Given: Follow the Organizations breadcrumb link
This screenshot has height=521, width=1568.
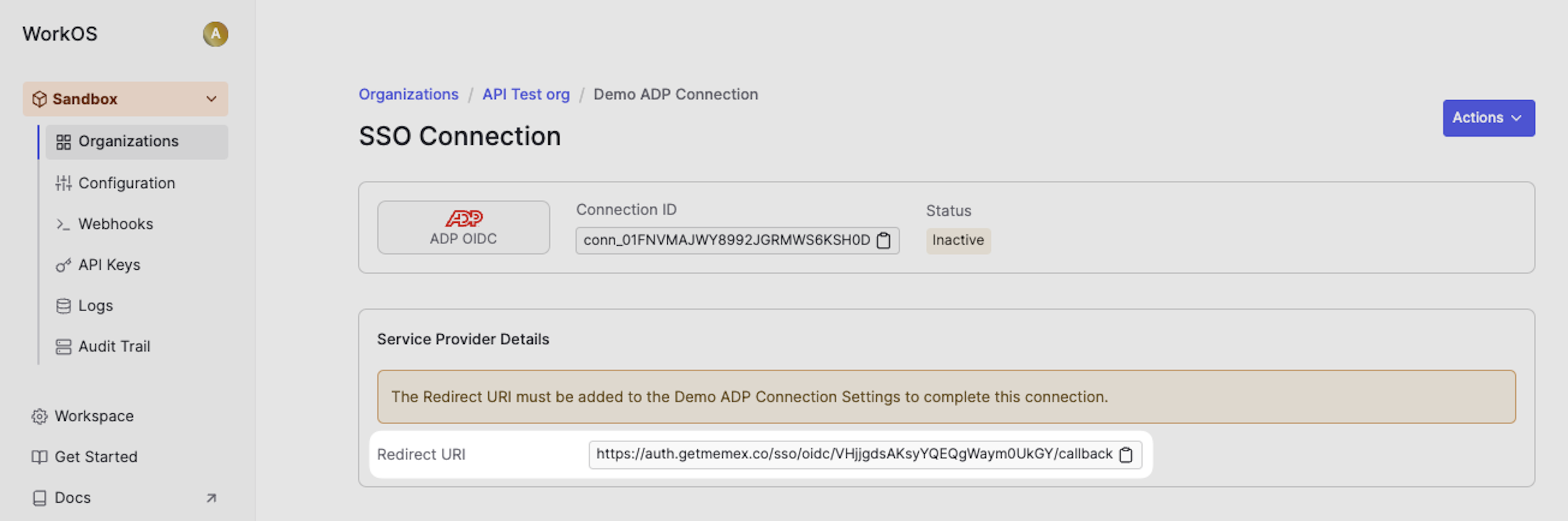Looking at the screenshot, I should coord(408,94).
